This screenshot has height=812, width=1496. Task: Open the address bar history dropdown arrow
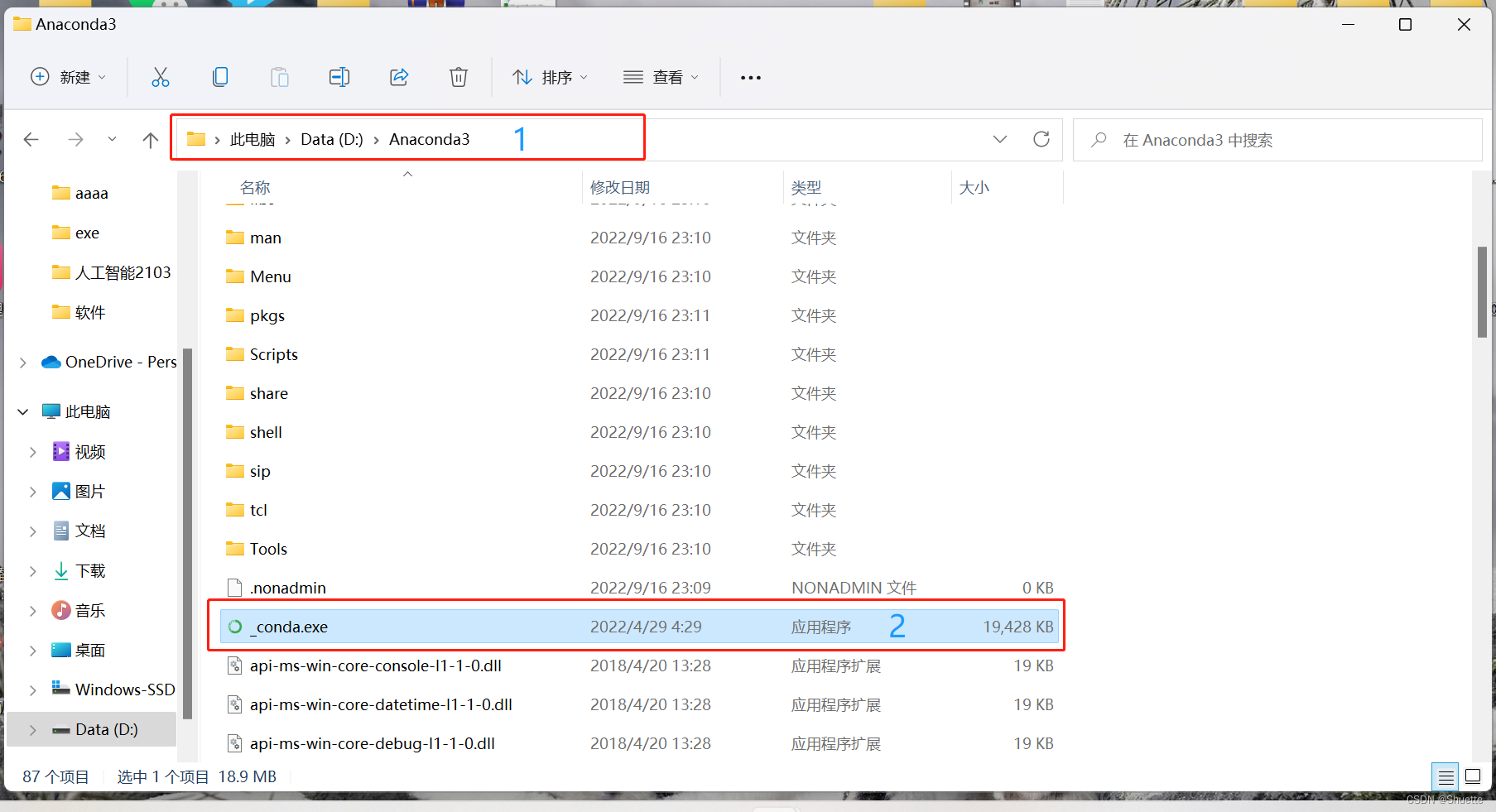1000,139
